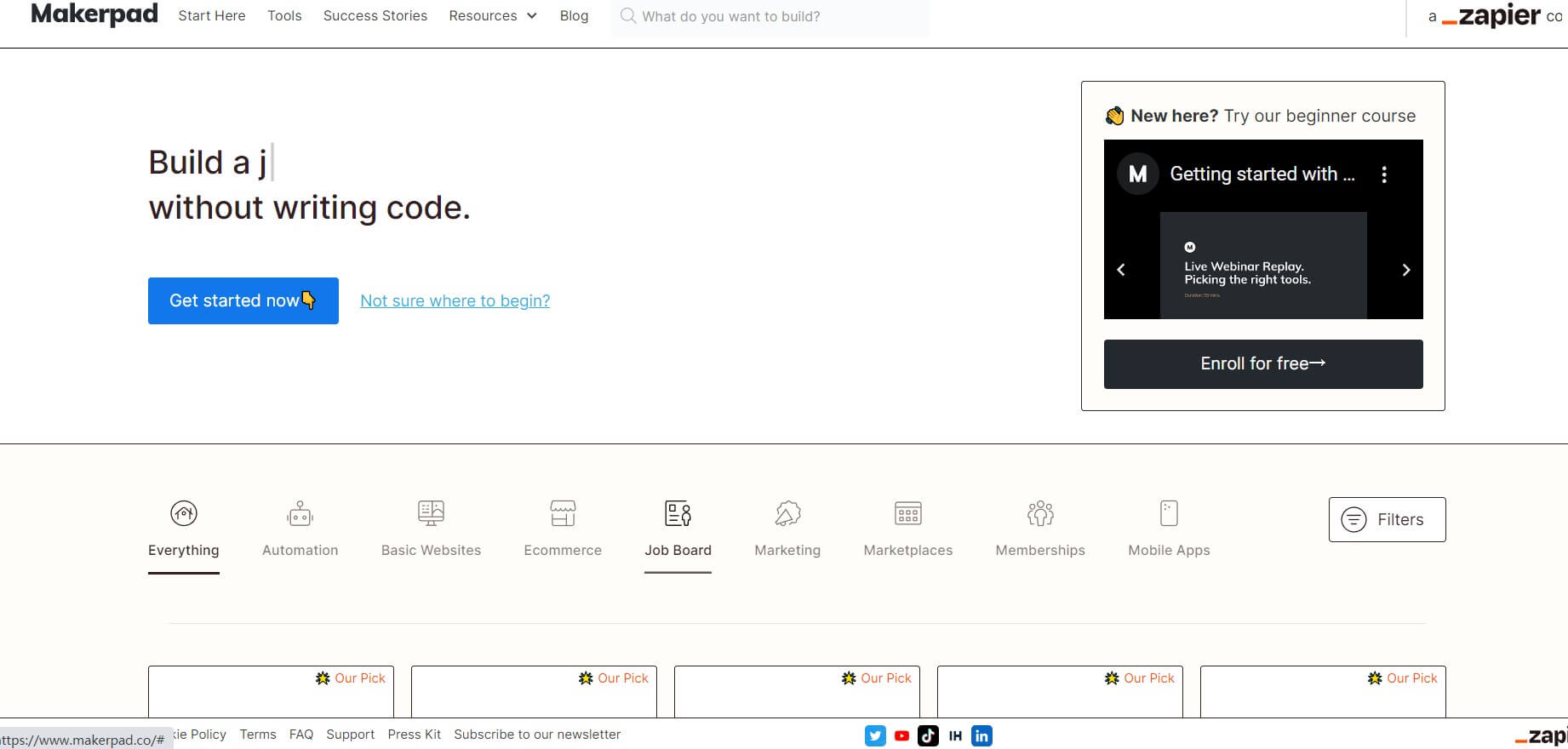
Task: Click the search input field
Action: point(770,17)
